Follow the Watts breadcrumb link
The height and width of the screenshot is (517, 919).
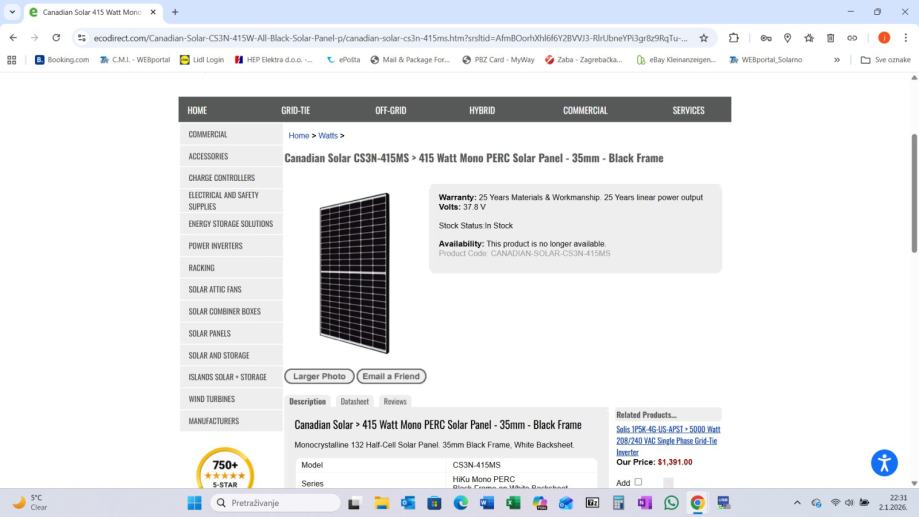[x=328, y=135]
